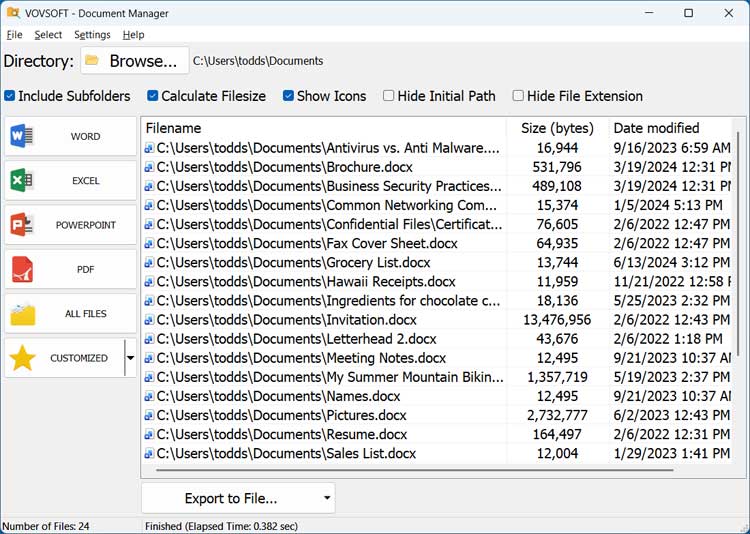The image size is (750, 534).
Task: Click the file icon beside Letterhead 2.docx
Action: pos(149,339)
